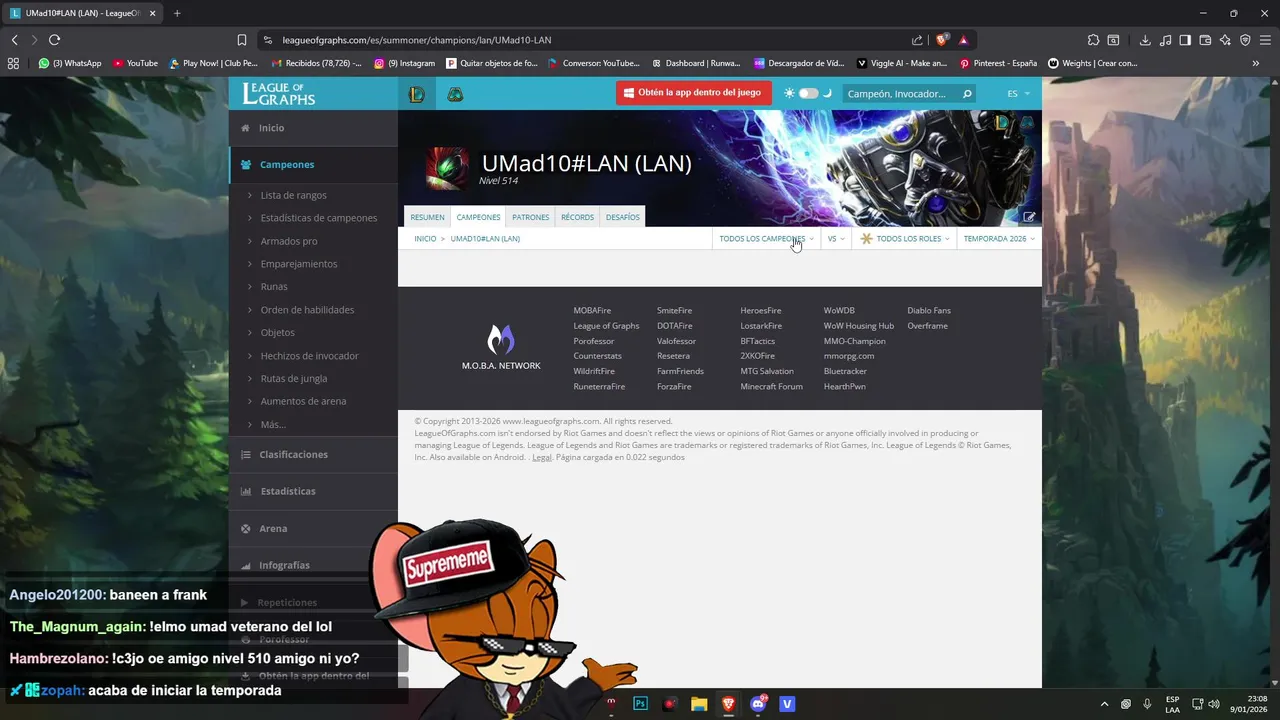Viewport: 1280px width, 720px height.
Task: Show hidden system tray icons chevron
Action: click(1104, 704)
